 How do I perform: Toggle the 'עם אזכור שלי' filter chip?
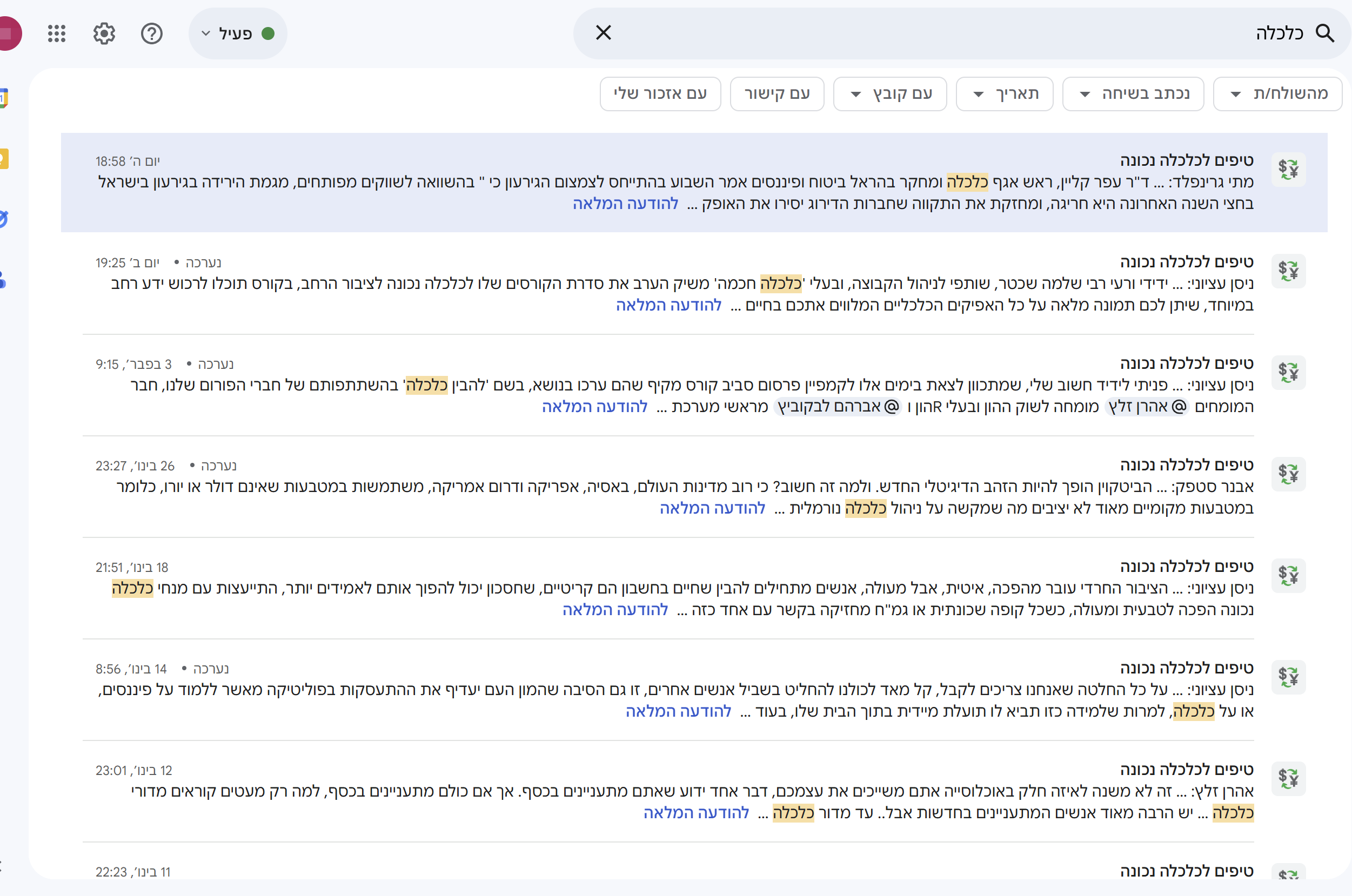pyautogui.click(x=660, y=94)
